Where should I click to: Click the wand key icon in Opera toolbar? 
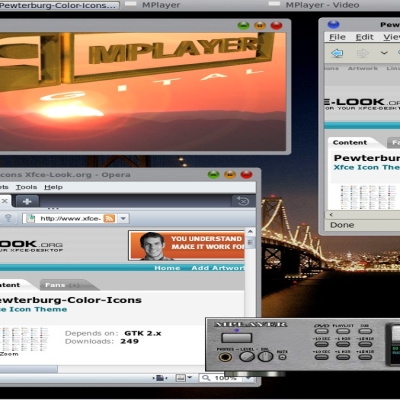(x=8, y=219)
